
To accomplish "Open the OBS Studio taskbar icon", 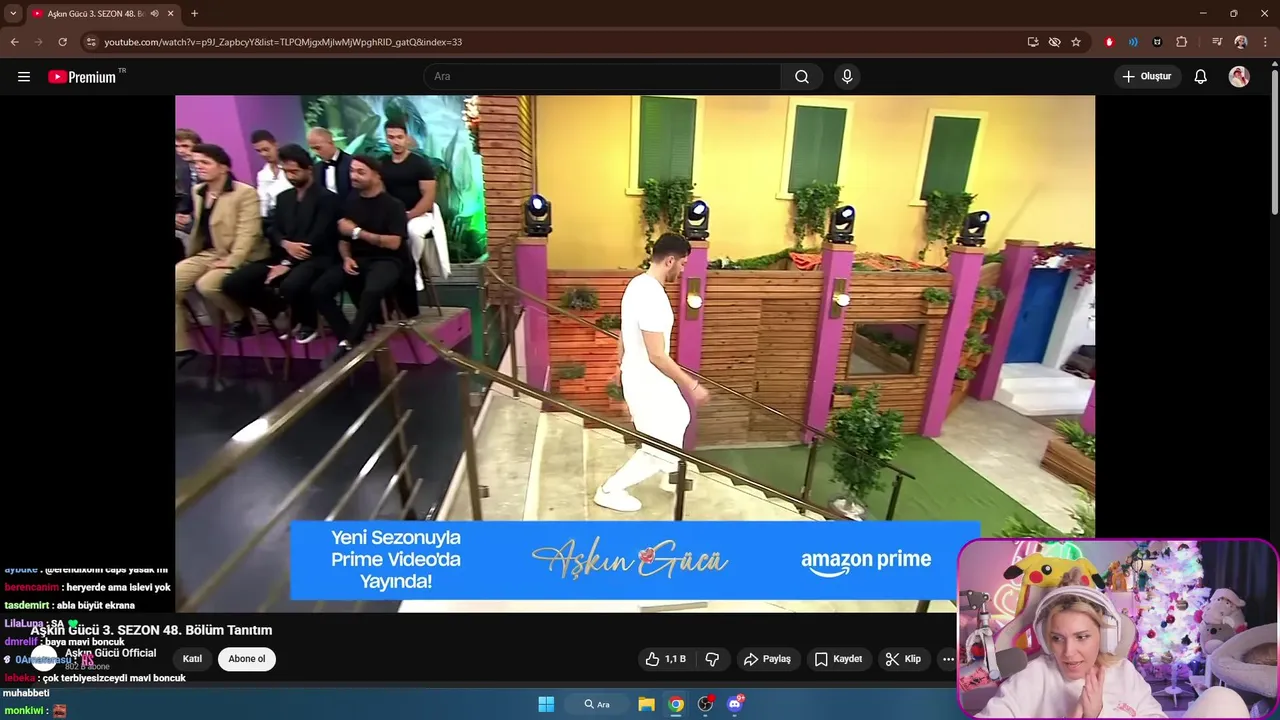I will [706, 704].
